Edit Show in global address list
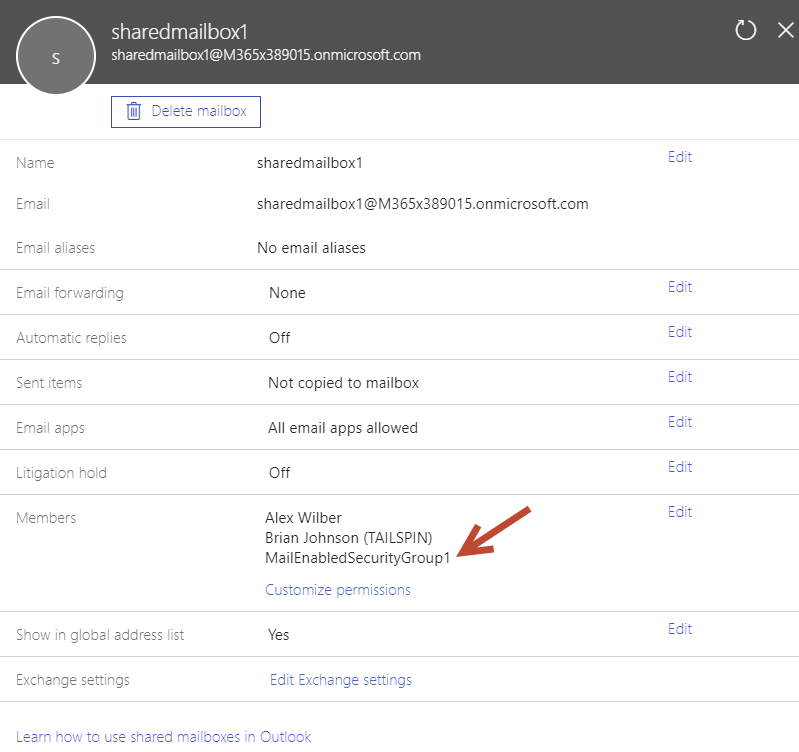This screenshot has height=752, width=799. tap(680, 629)
